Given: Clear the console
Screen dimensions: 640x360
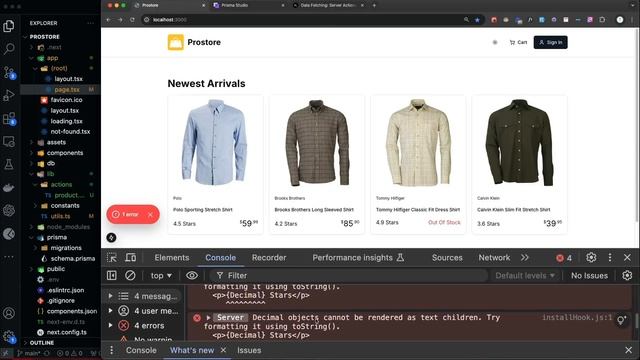Looking at the screenshot, I should click(x=130, y=276).
